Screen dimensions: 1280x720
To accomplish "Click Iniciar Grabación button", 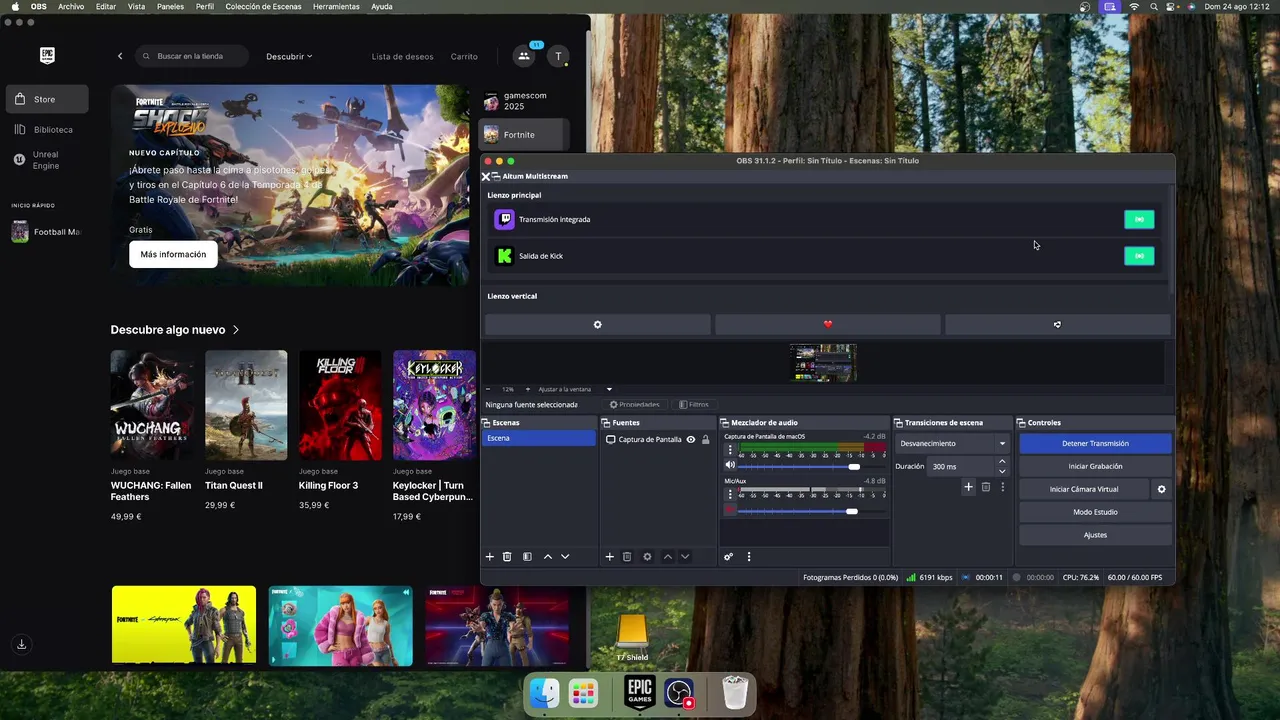I will 1095,466.
